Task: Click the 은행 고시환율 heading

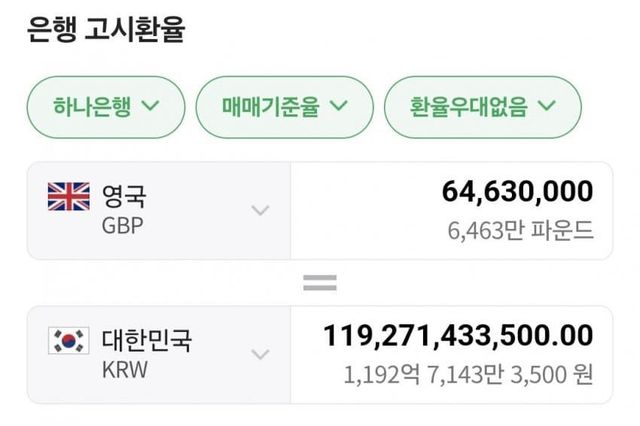Action: (104, 29)
